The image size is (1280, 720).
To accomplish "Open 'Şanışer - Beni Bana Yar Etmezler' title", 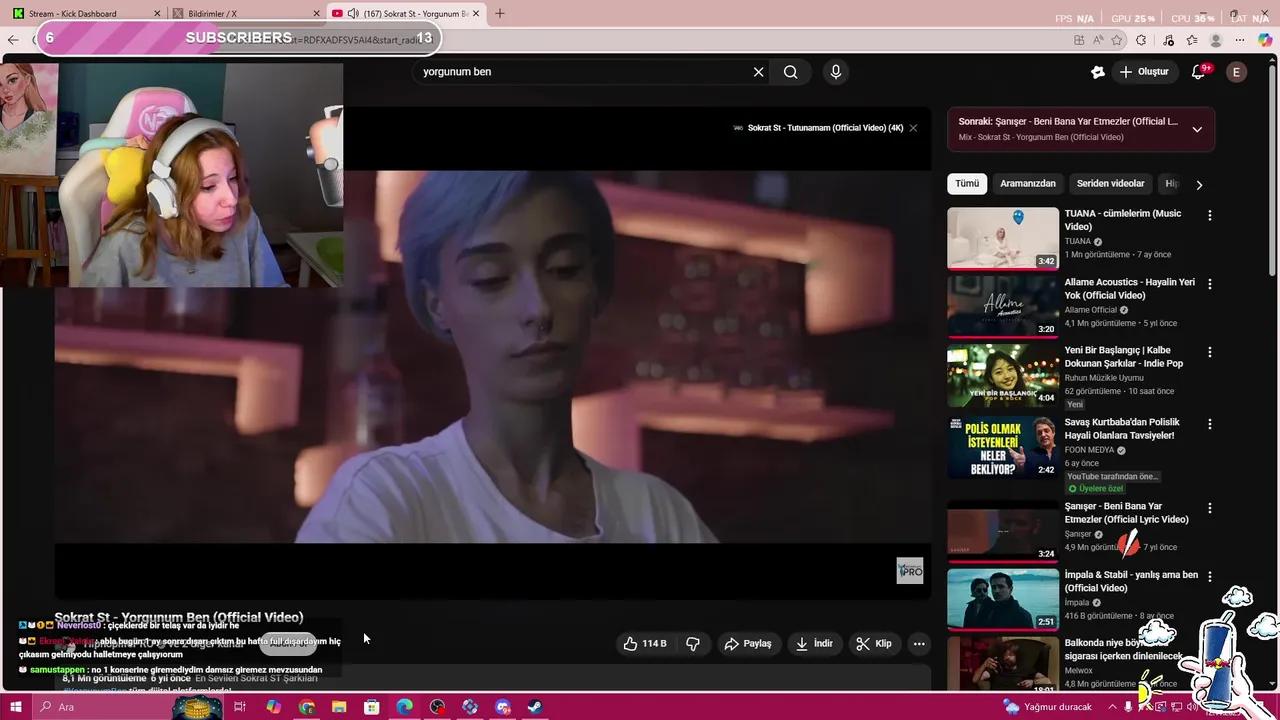I will (1126, 513).
